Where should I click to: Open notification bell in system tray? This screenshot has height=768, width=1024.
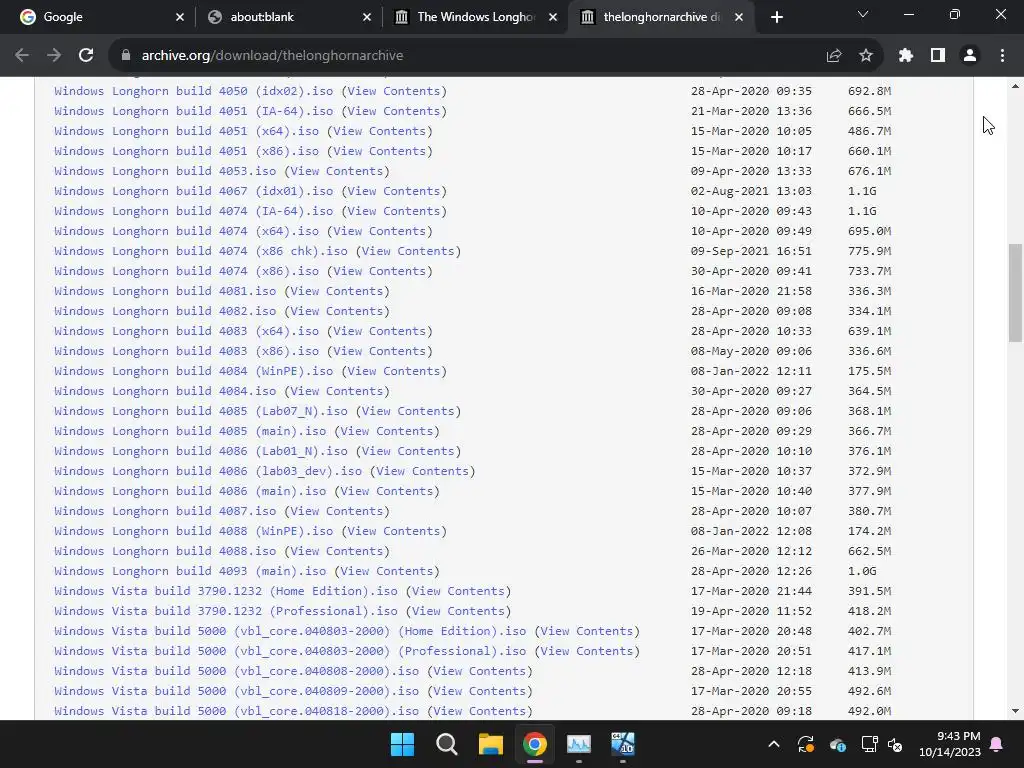click(x=997, y=744)
